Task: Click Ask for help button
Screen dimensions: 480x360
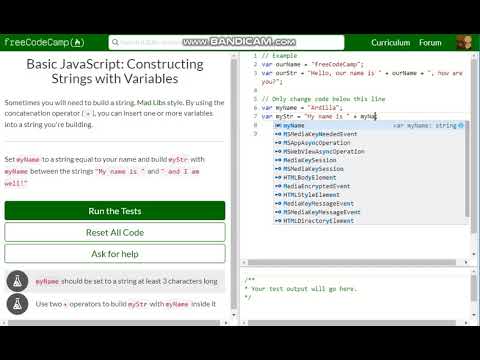Action: coord(115,254)
